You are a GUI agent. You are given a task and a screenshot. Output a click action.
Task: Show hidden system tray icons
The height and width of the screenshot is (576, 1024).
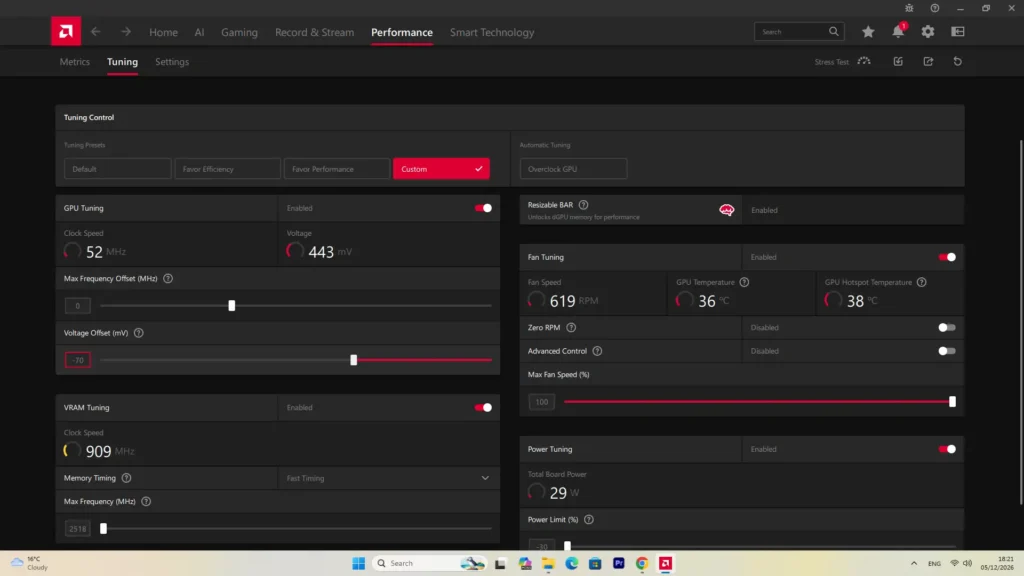(914, 563)
